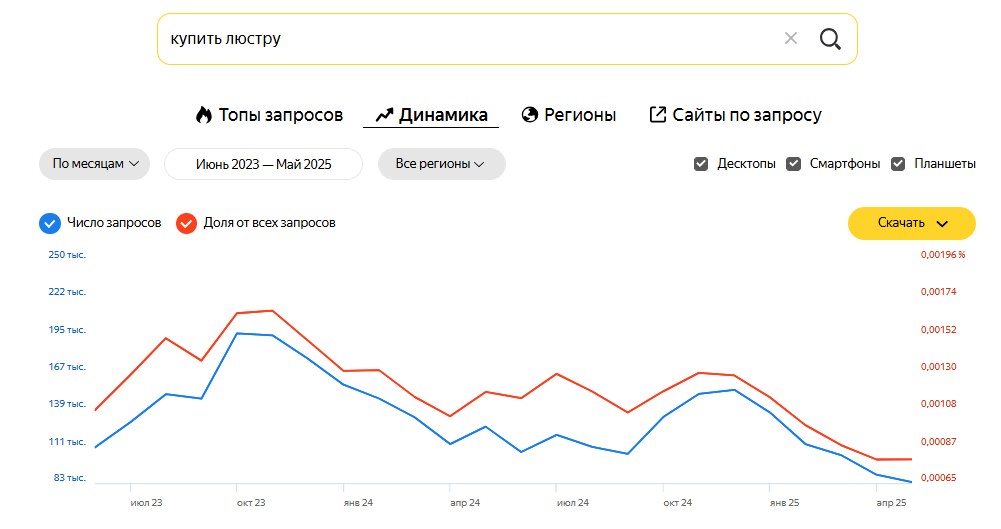Image resolution: width=1001 pixels, height=529 pixels.
Task: Toggle the red Доля от всех запросов series
Action: coord(186,223)
